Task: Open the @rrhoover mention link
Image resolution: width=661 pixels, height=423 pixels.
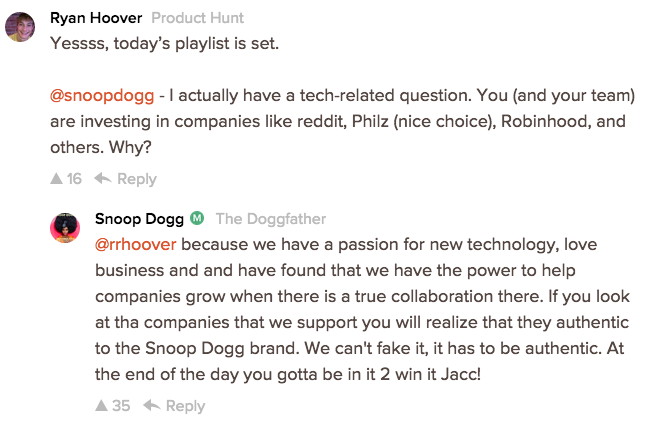Action: pos(135,243)
